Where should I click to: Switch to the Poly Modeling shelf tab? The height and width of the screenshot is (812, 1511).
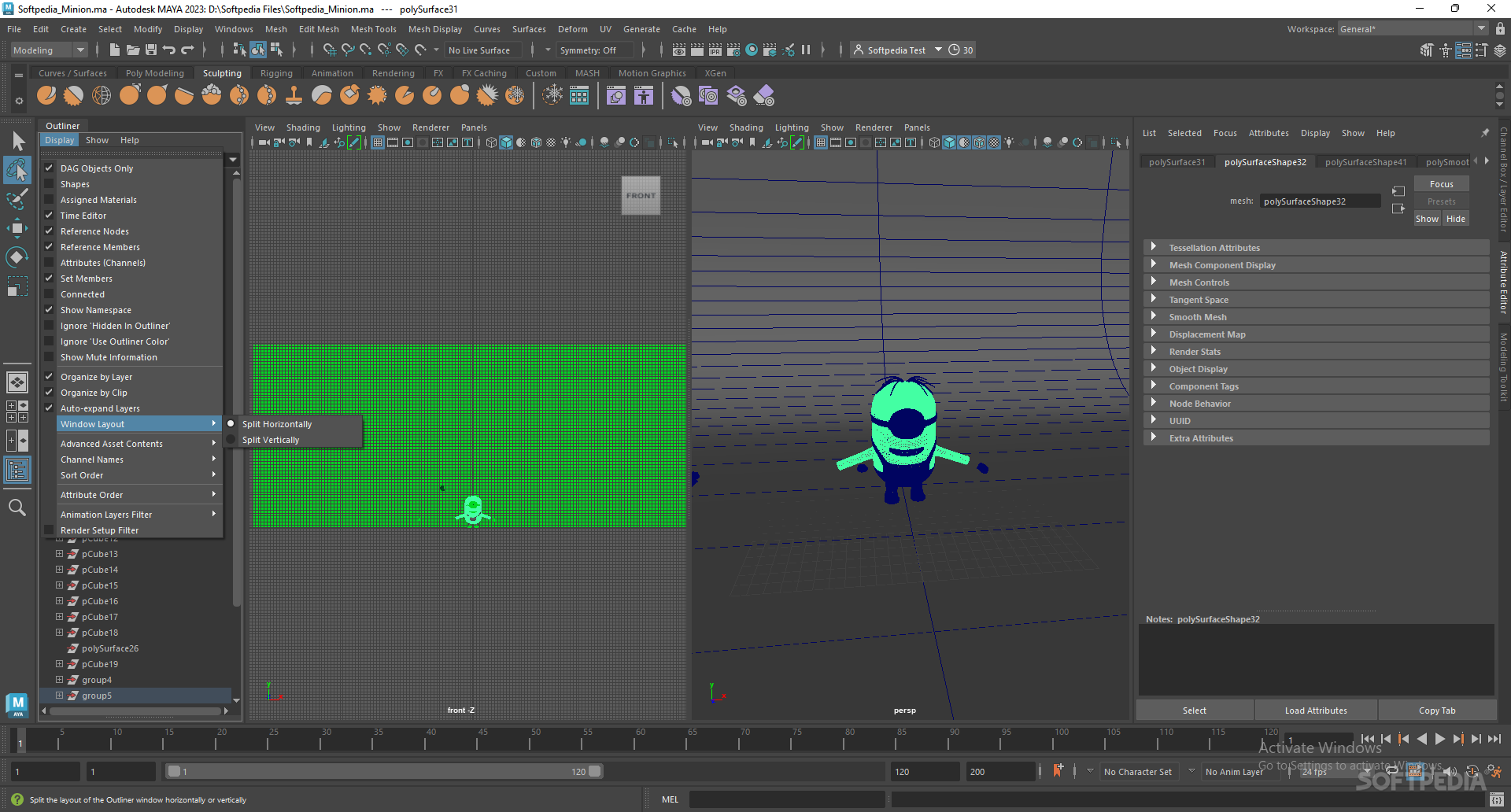[x=155, y=73]
